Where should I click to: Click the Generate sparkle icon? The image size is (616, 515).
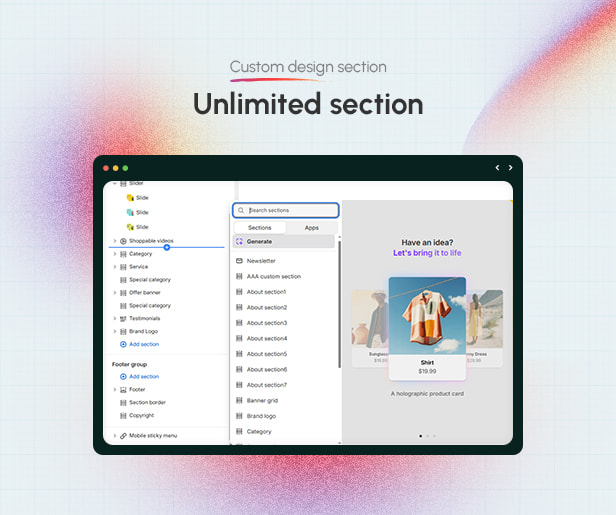239,241
